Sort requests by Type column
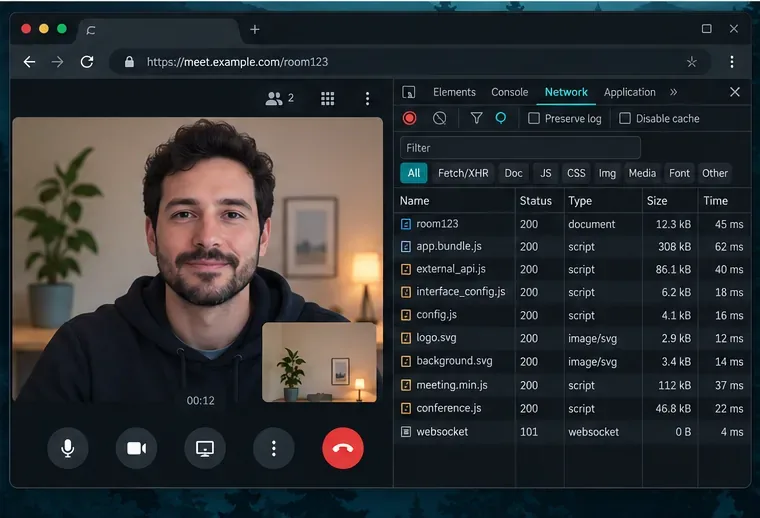The width and height of the screenshot is (760, 518). pyautogui.click(x=603, y=201)
